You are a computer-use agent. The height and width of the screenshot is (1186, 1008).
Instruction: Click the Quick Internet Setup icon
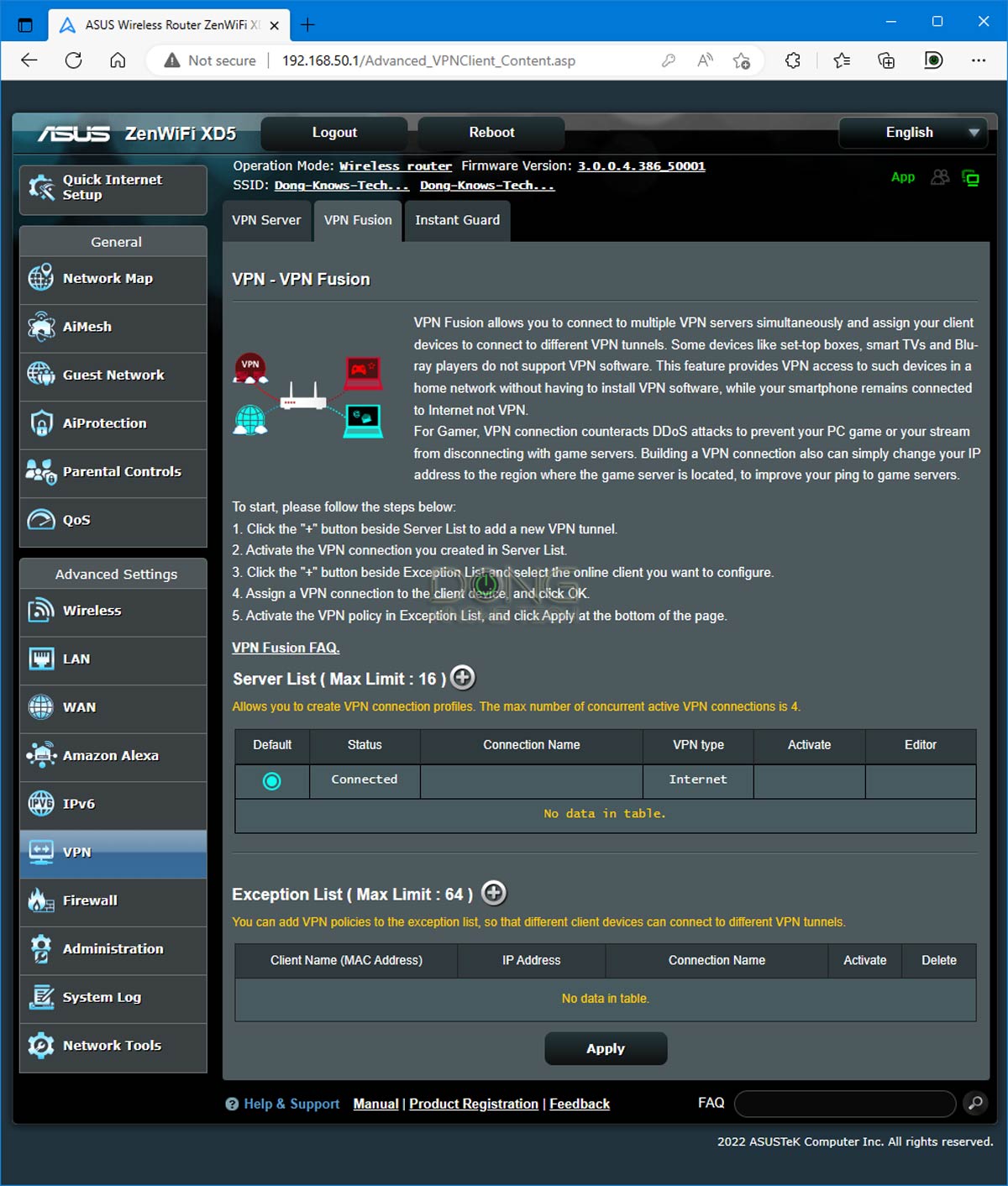click(x=41, y=187)
